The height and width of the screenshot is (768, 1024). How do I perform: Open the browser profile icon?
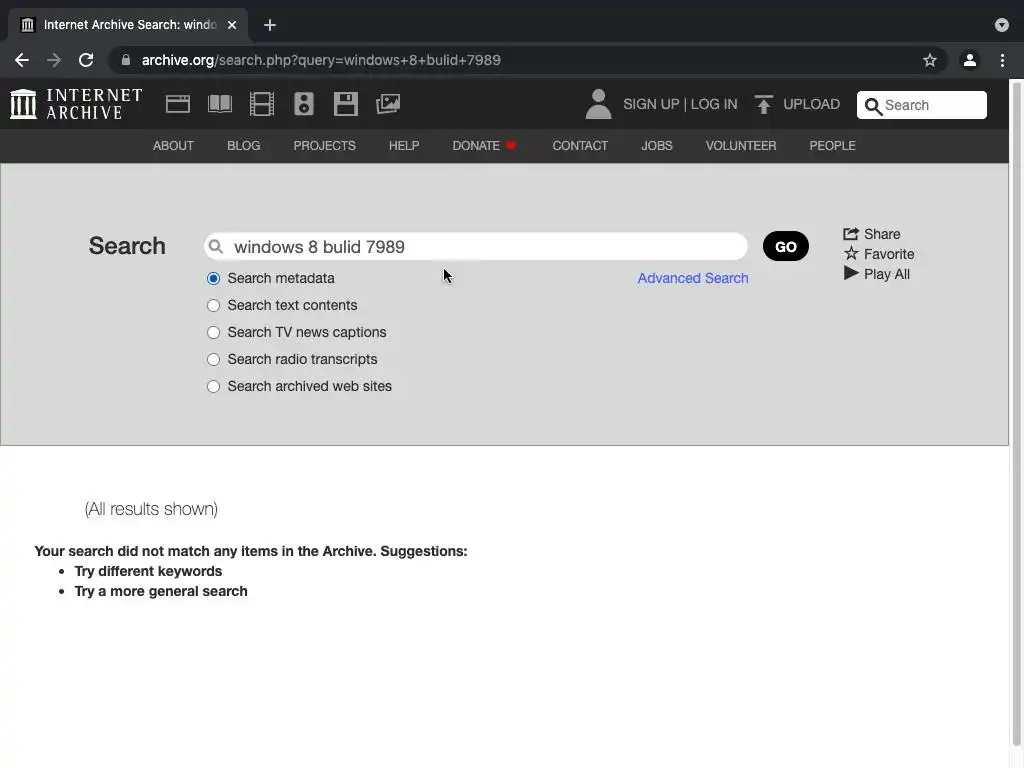tap(970, 60)
